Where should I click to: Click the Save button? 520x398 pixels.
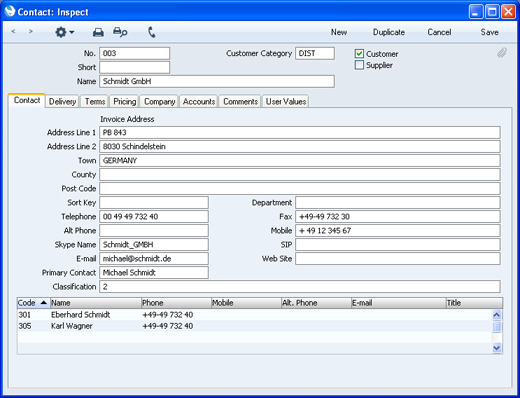click(x=489, y=32)
